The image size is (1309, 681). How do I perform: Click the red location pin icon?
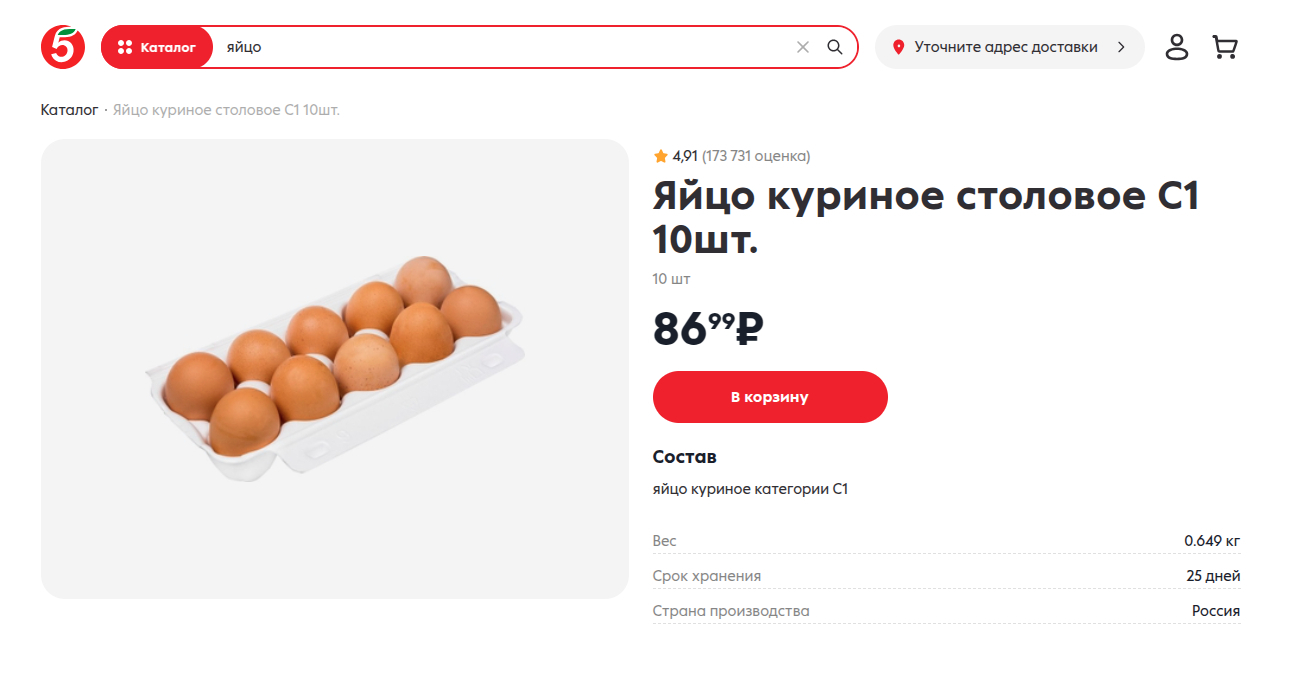pyautogui.click(x=898, y=47)
